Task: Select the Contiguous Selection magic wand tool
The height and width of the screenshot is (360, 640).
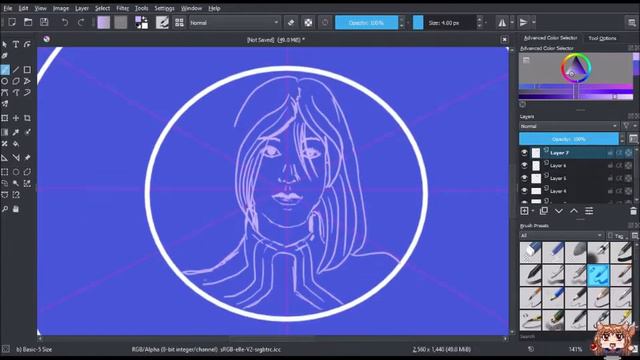Action: pos(16,183)
